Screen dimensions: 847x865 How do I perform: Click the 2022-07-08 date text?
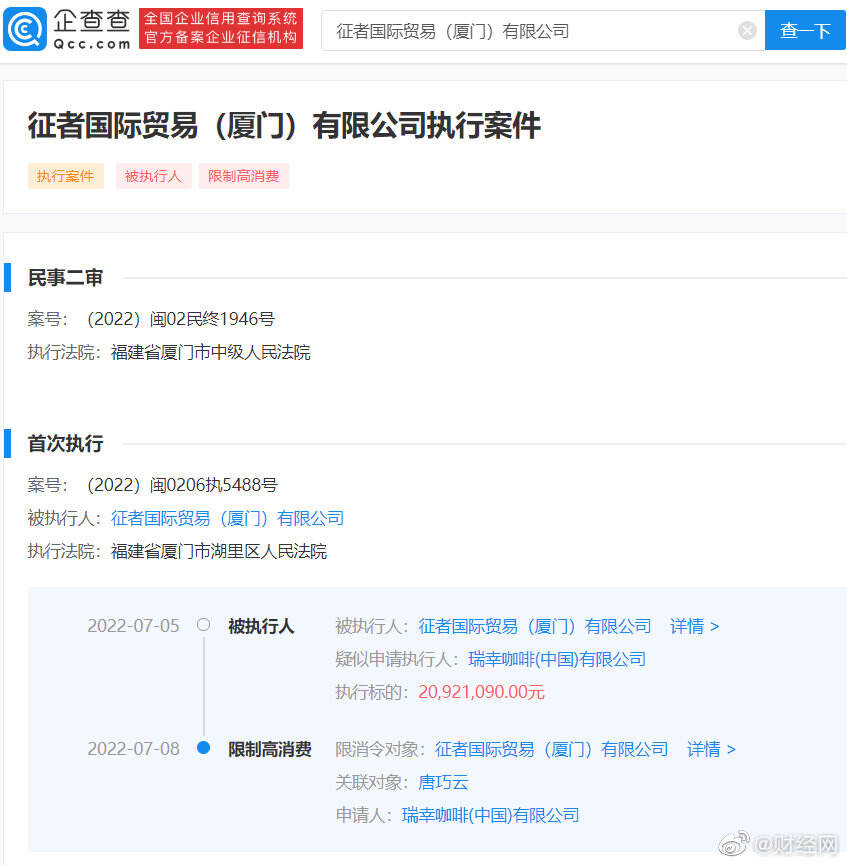[x=134, y=749]
